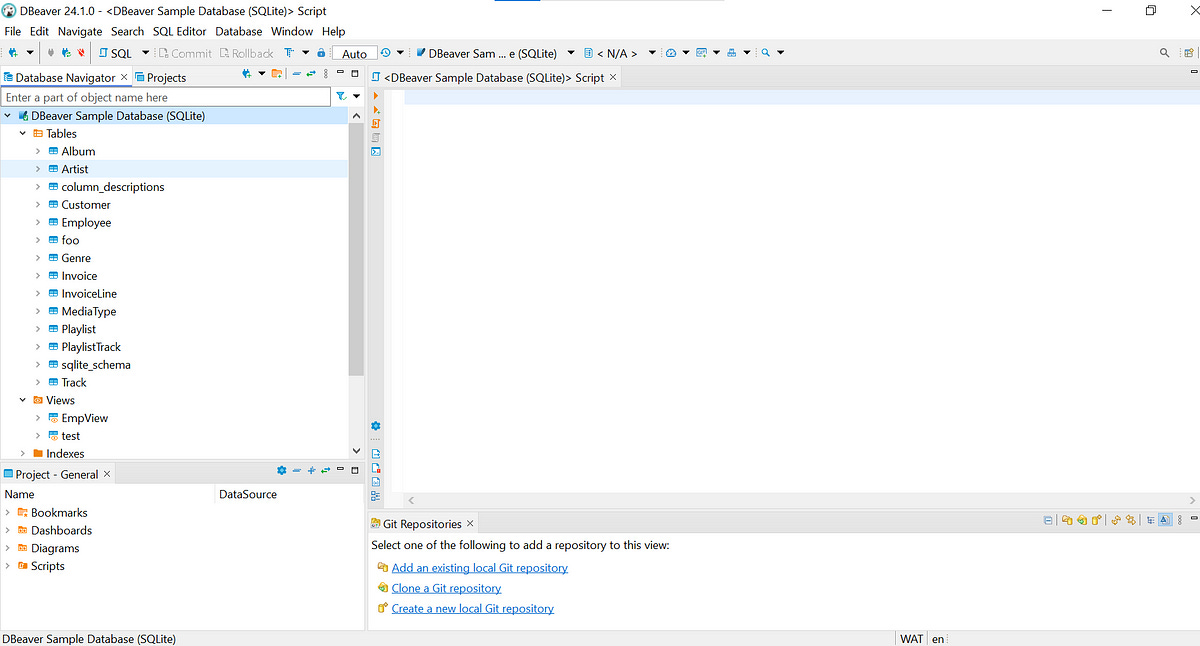Image resolution: width=1200 pixels, height=646 pixels.
Task: Click Link with editor arrows in Database Navigator
Action: tap(311, 74)
